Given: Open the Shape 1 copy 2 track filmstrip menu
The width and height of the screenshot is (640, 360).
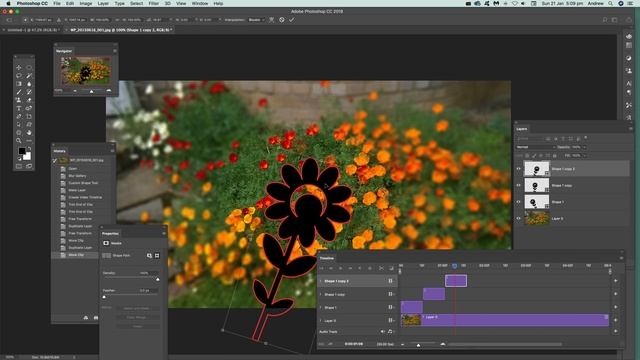Looking at the screenshot, I should click(x=391, y=281).
